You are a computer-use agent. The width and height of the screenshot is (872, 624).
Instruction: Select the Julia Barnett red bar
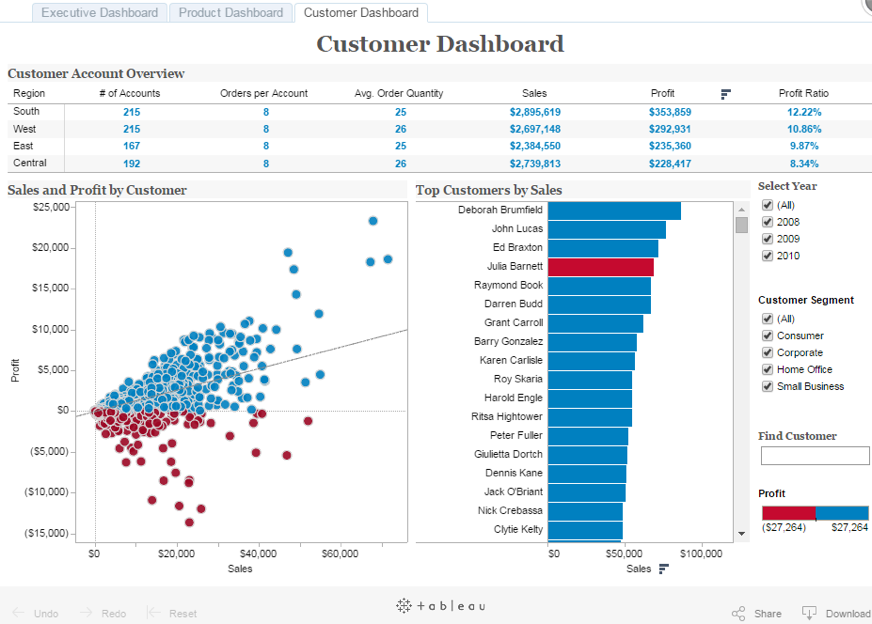click(600, 267)
